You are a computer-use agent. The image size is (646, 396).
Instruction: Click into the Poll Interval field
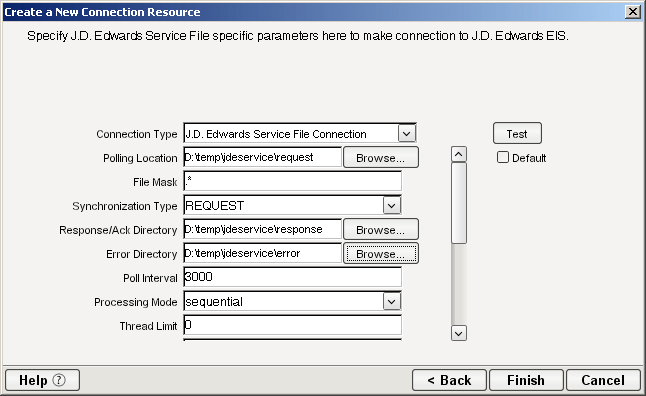[x=293, y=277]
